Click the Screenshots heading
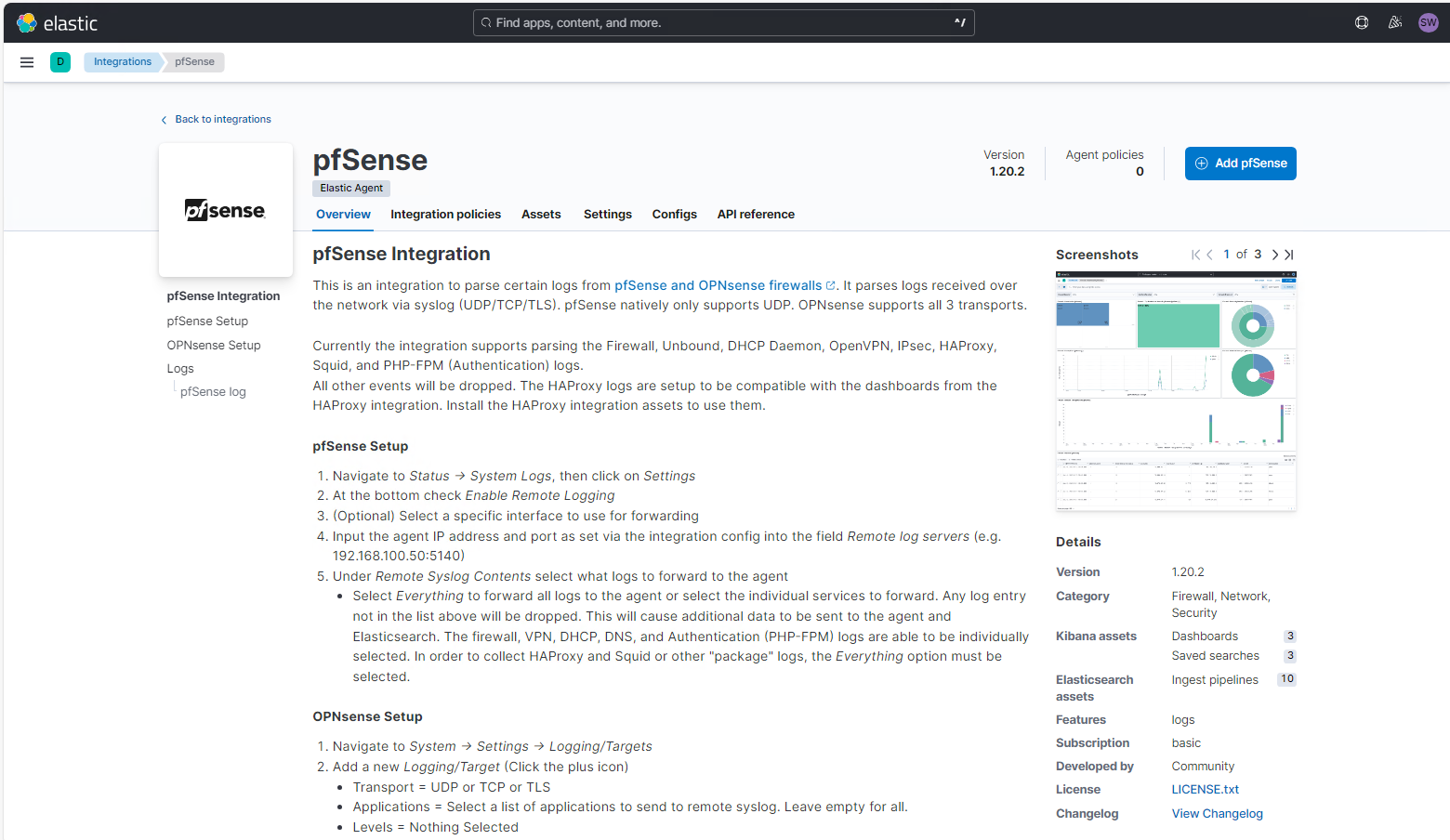 1097,255
